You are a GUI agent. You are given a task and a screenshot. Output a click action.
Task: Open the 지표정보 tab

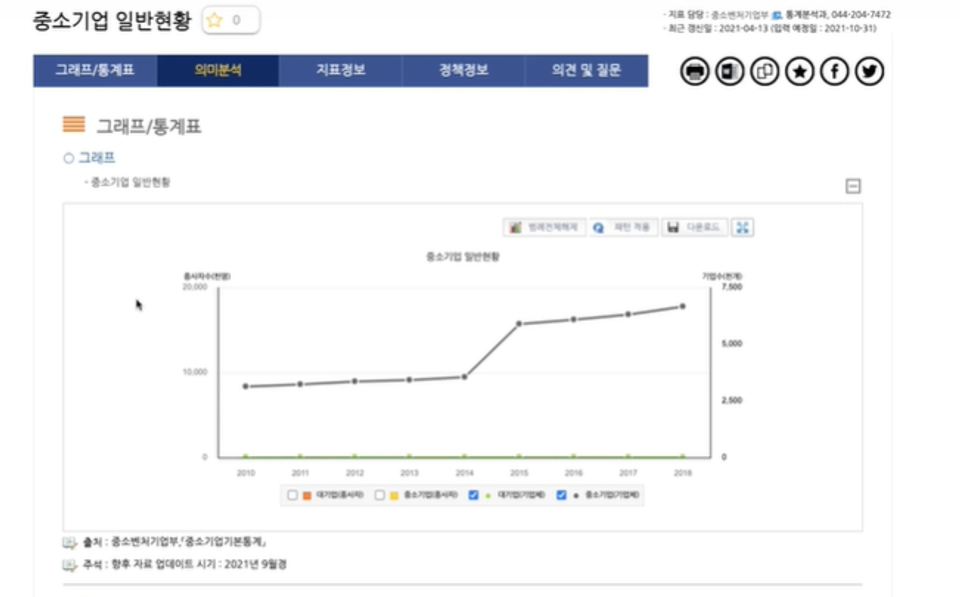(340, 70)
